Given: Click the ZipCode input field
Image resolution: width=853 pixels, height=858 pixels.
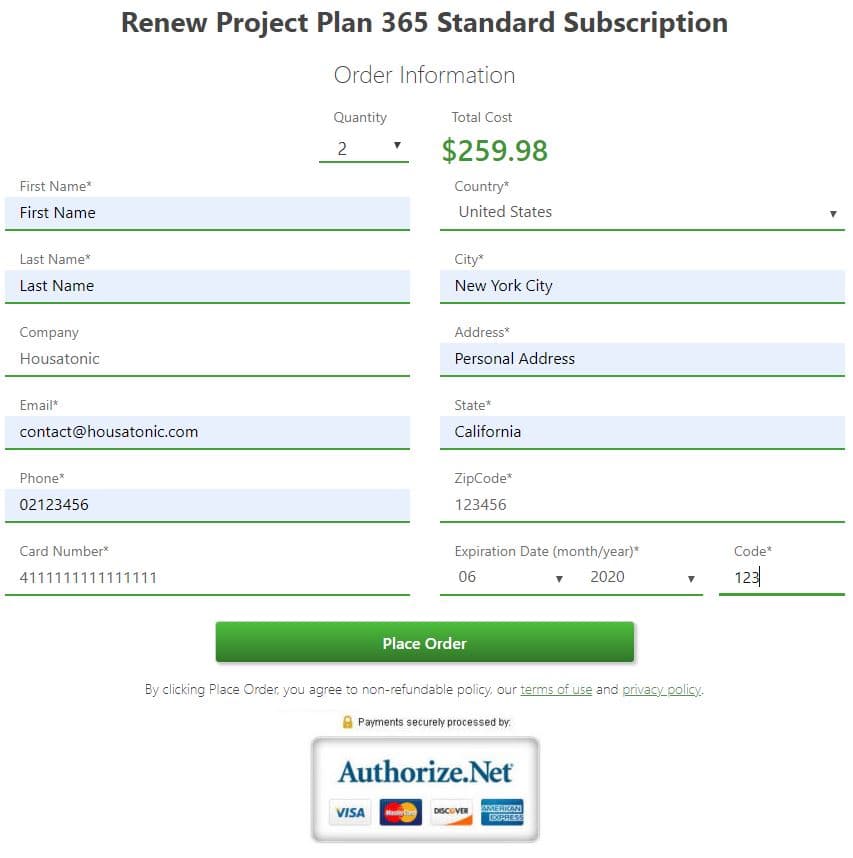Looking at the screenshot, I should click(641, 504).
